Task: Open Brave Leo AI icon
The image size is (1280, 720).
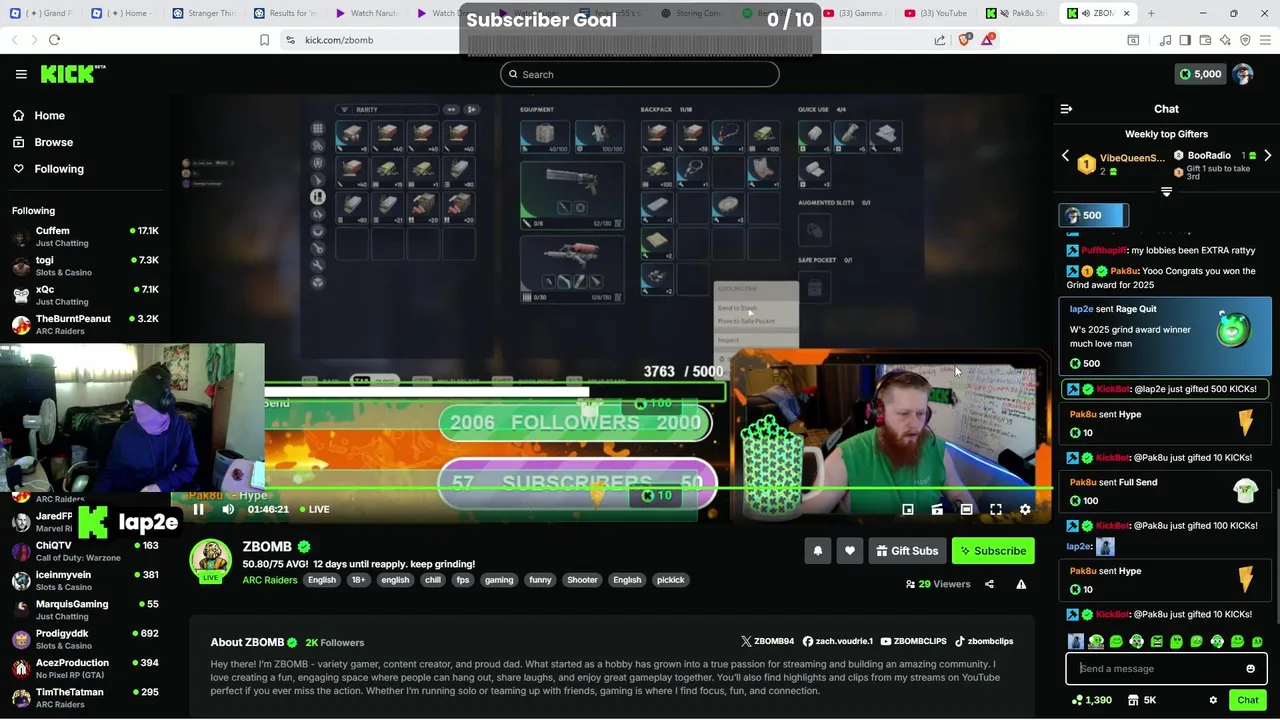Action: [x=1225, y=40]
